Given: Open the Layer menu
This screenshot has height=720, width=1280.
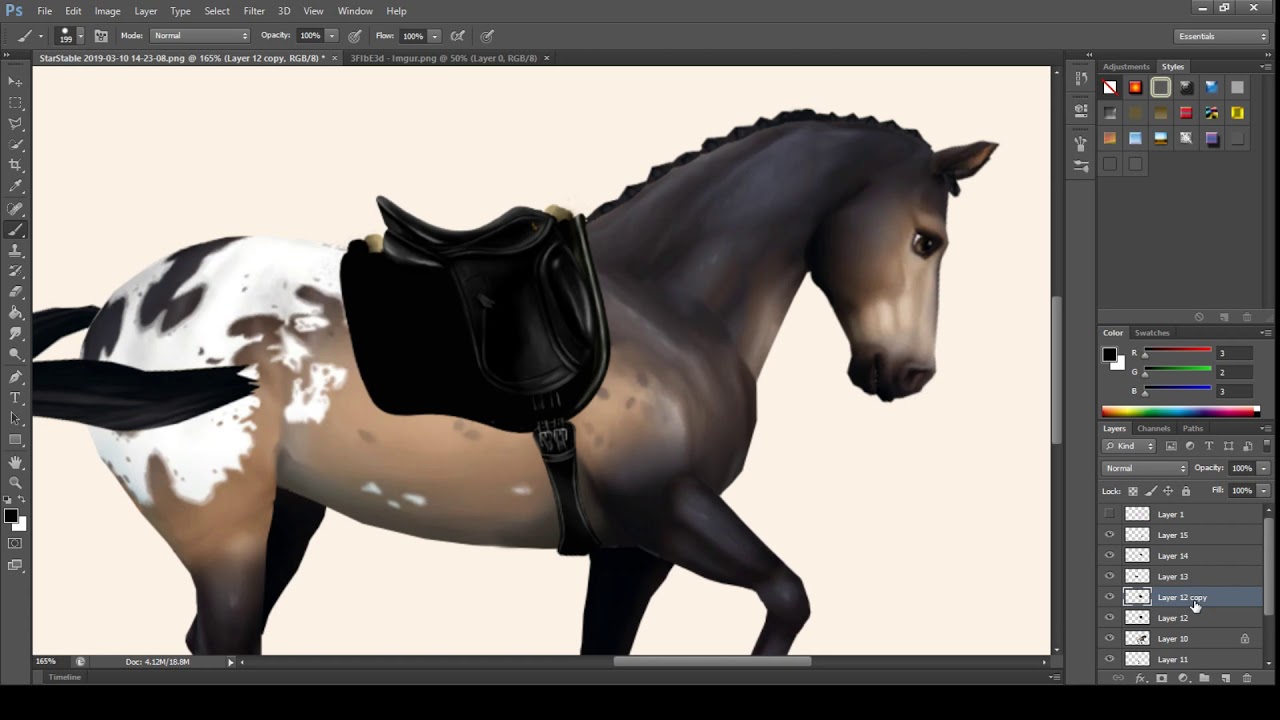Looking at the screenshot, I should coord(146,11).
